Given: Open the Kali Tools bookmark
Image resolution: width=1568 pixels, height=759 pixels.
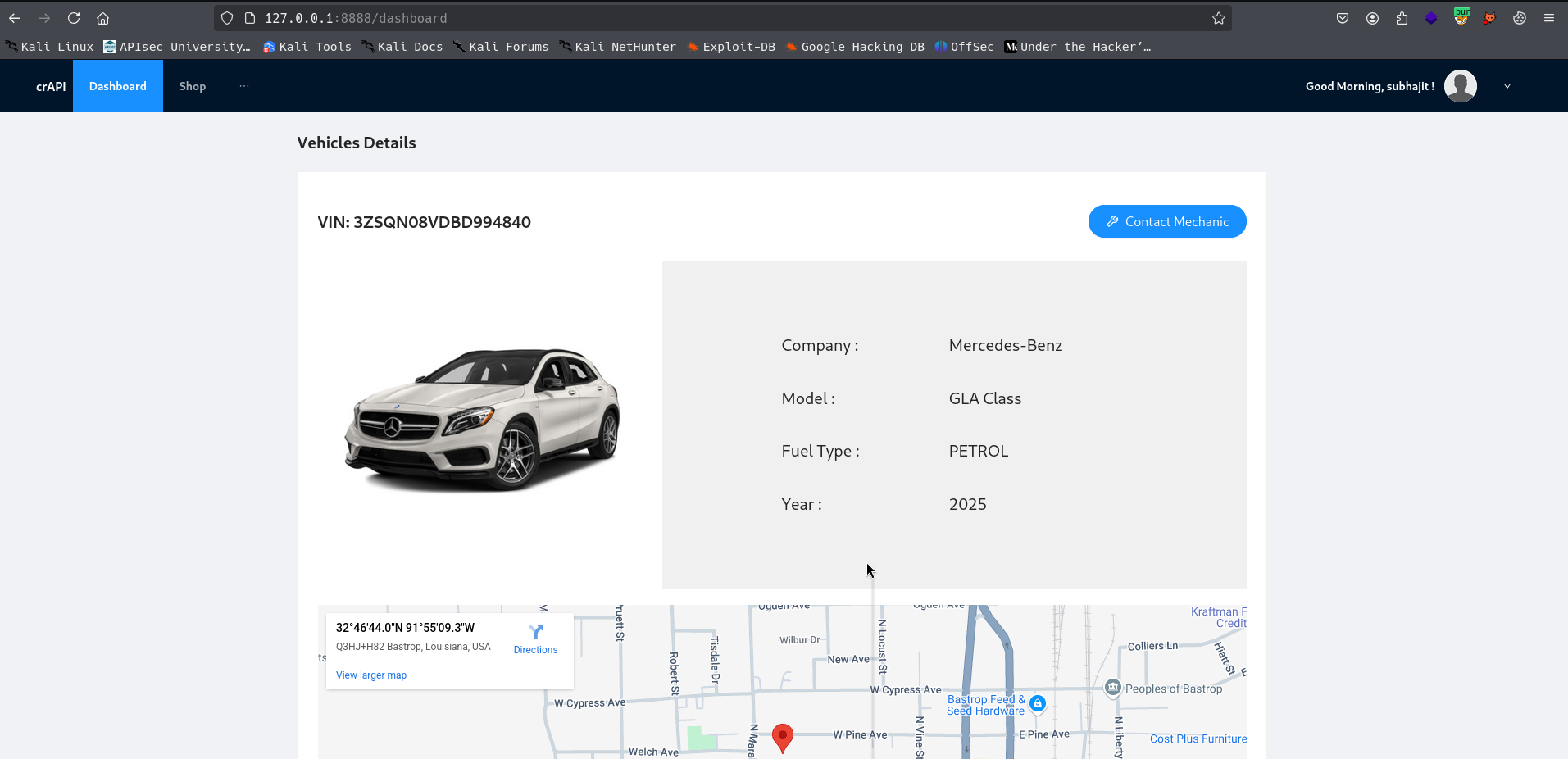Looking at the screenshot, I should coord(307,47).
